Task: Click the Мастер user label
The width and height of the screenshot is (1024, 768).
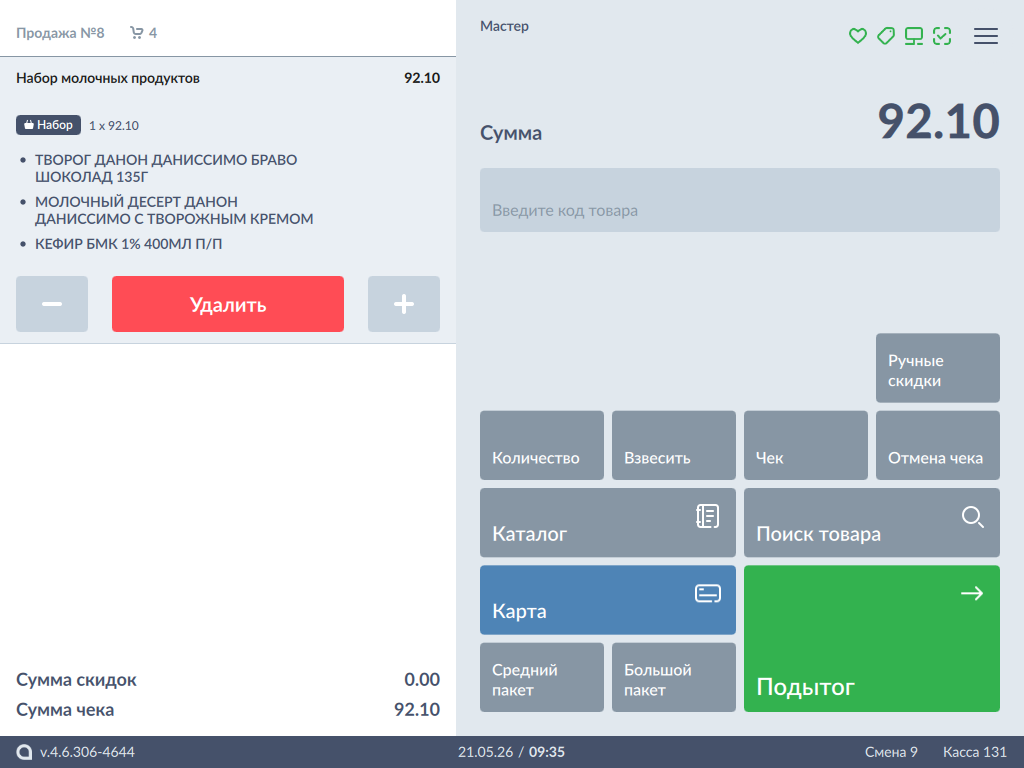Action: click(x=504, y=26)
